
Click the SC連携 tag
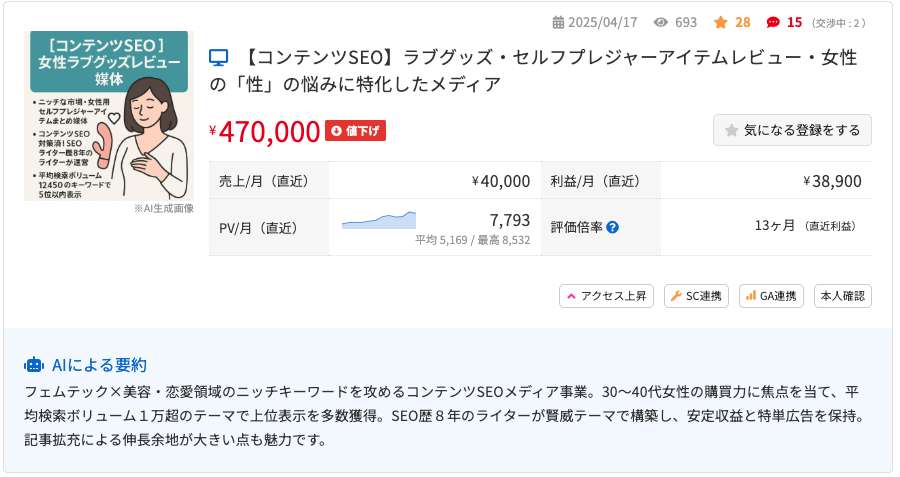(697, 296)
